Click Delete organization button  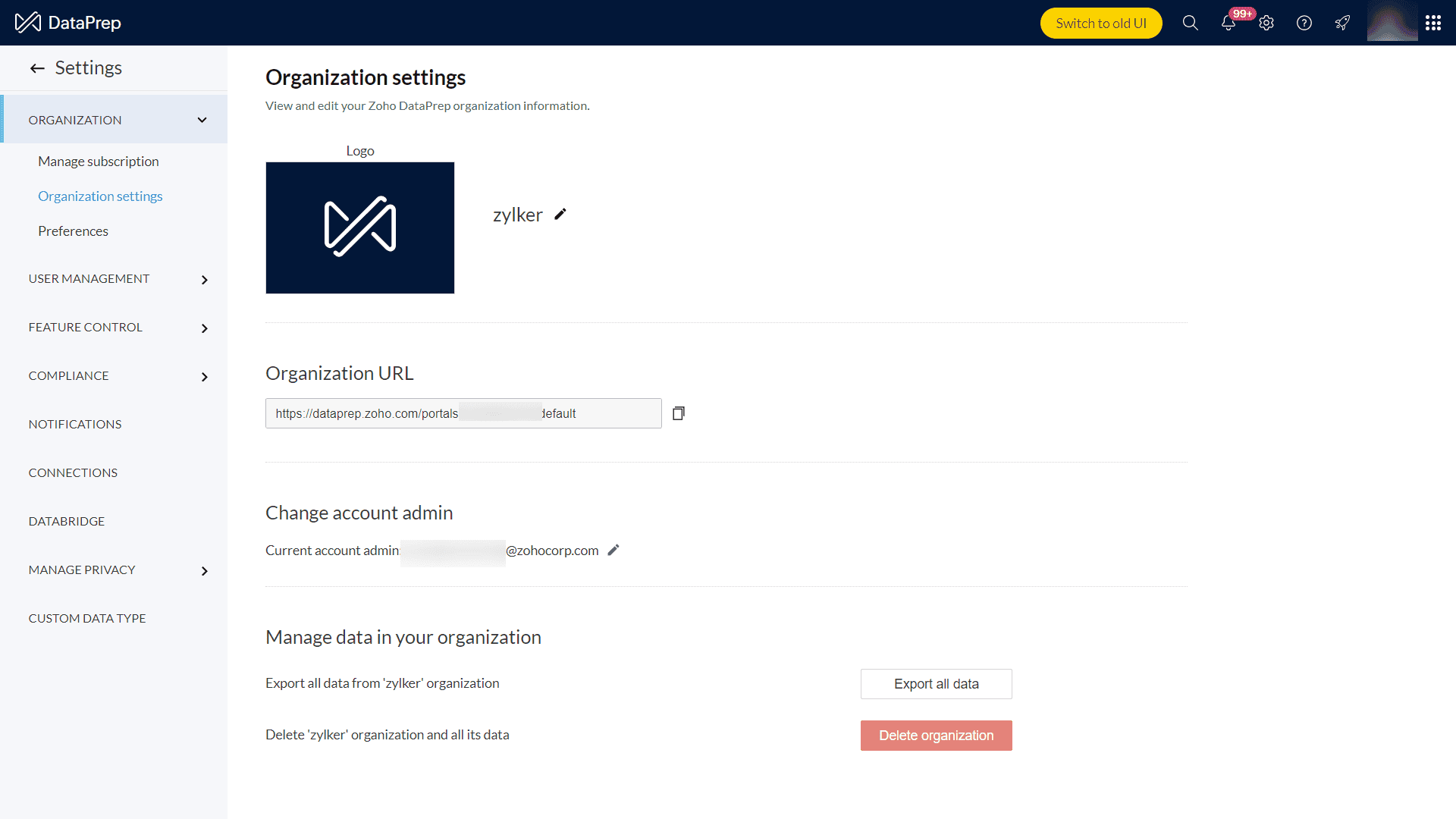936,736
